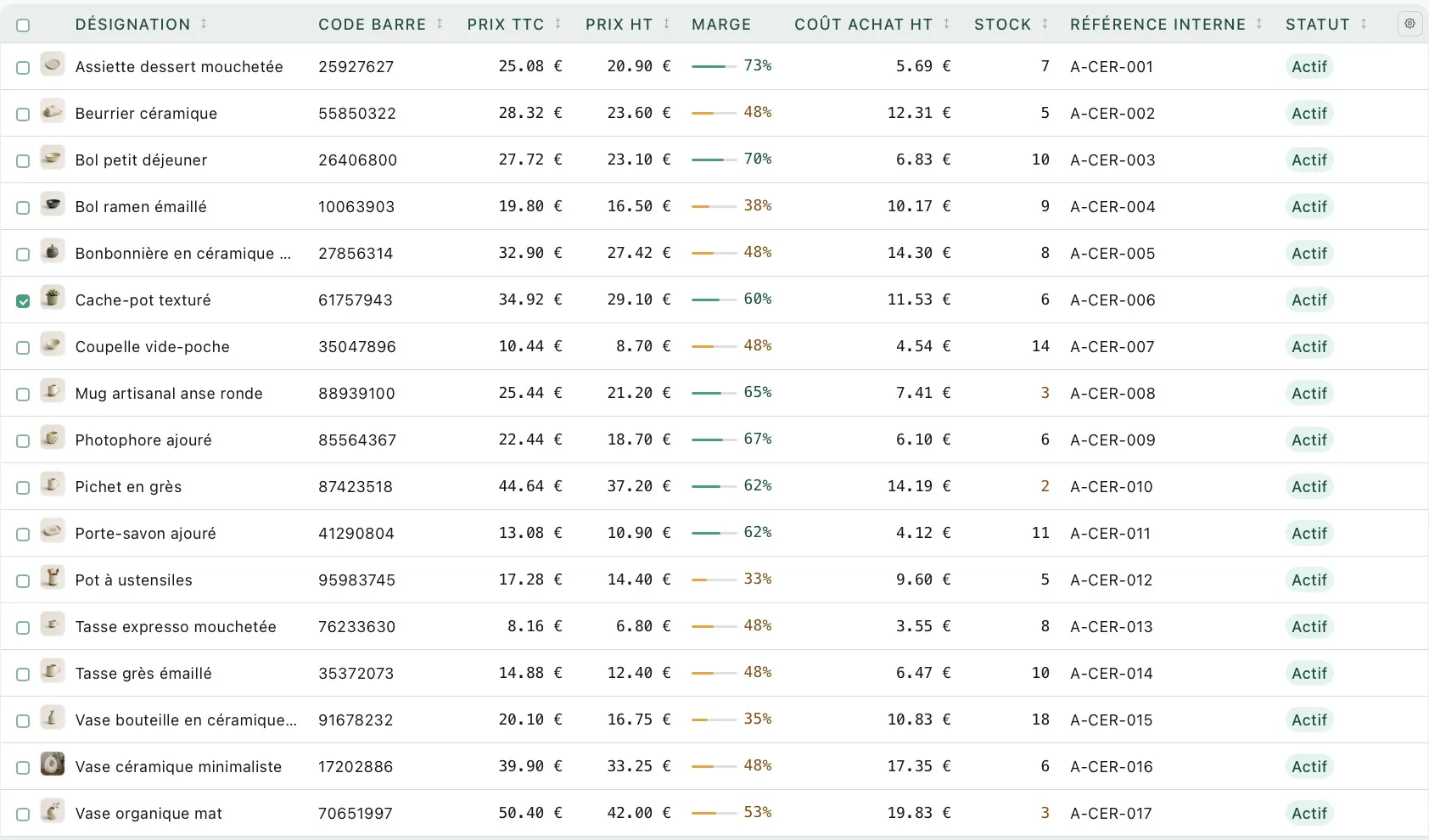Viewport: 1429px width, 840px height.
Task: Open the Vase organique mat thumbnail
Action: coord(53,811)
